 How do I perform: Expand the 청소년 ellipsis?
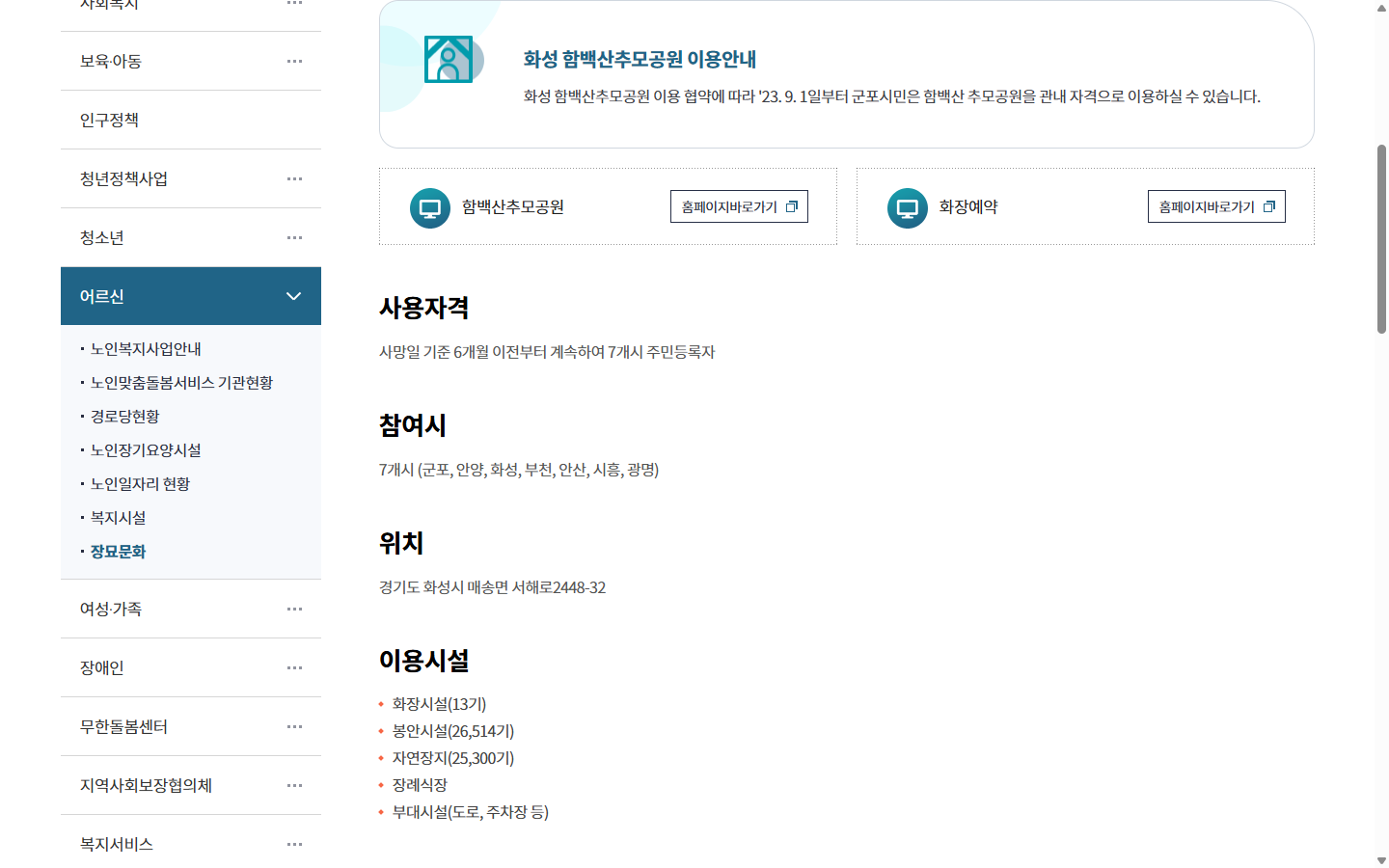click(294, 237)
